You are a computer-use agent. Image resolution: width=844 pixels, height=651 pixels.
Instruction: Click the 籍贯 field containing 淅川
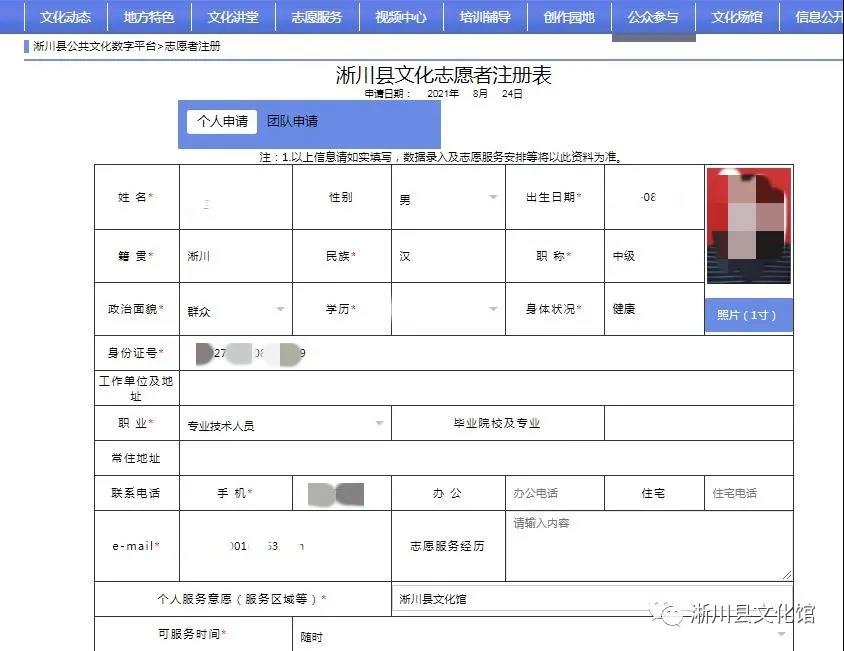point(236,256)
